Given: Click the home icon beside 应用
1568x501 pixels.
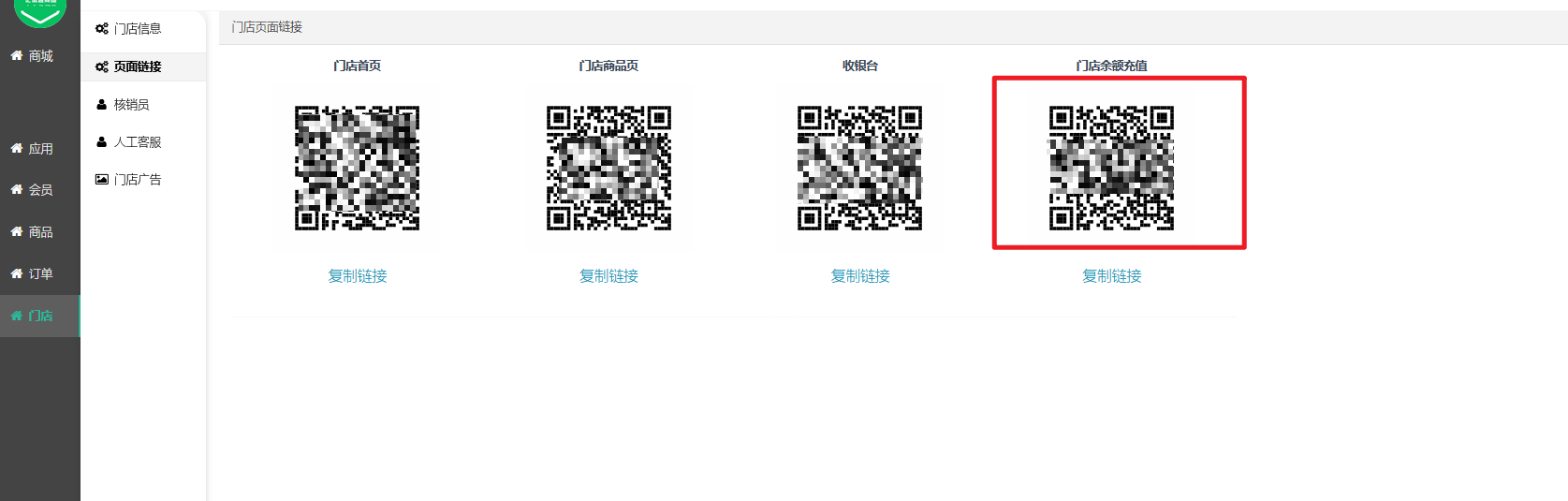Looking at the screenshot, I should [17, 148].
